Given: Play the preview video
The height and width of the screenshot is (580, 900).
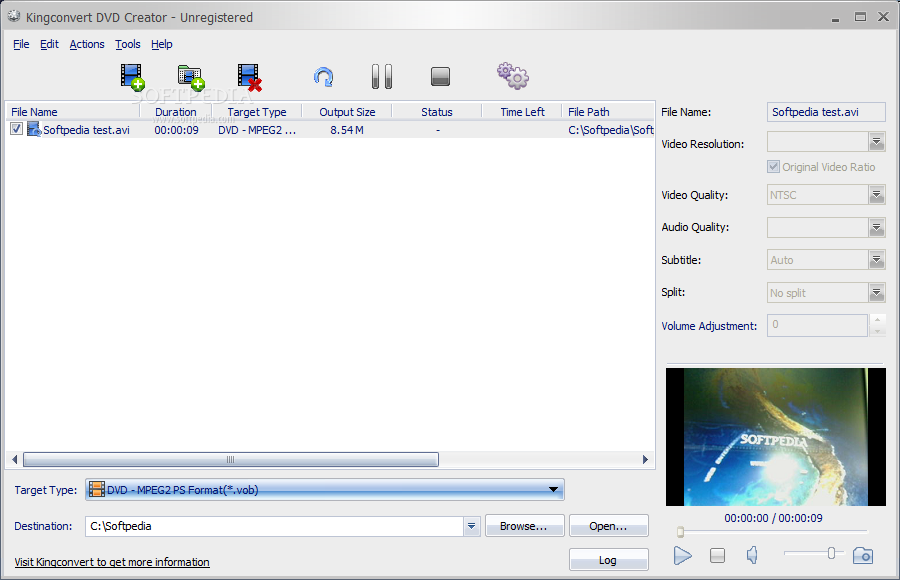Looking at the screenshot, I should tap(682, 555).
